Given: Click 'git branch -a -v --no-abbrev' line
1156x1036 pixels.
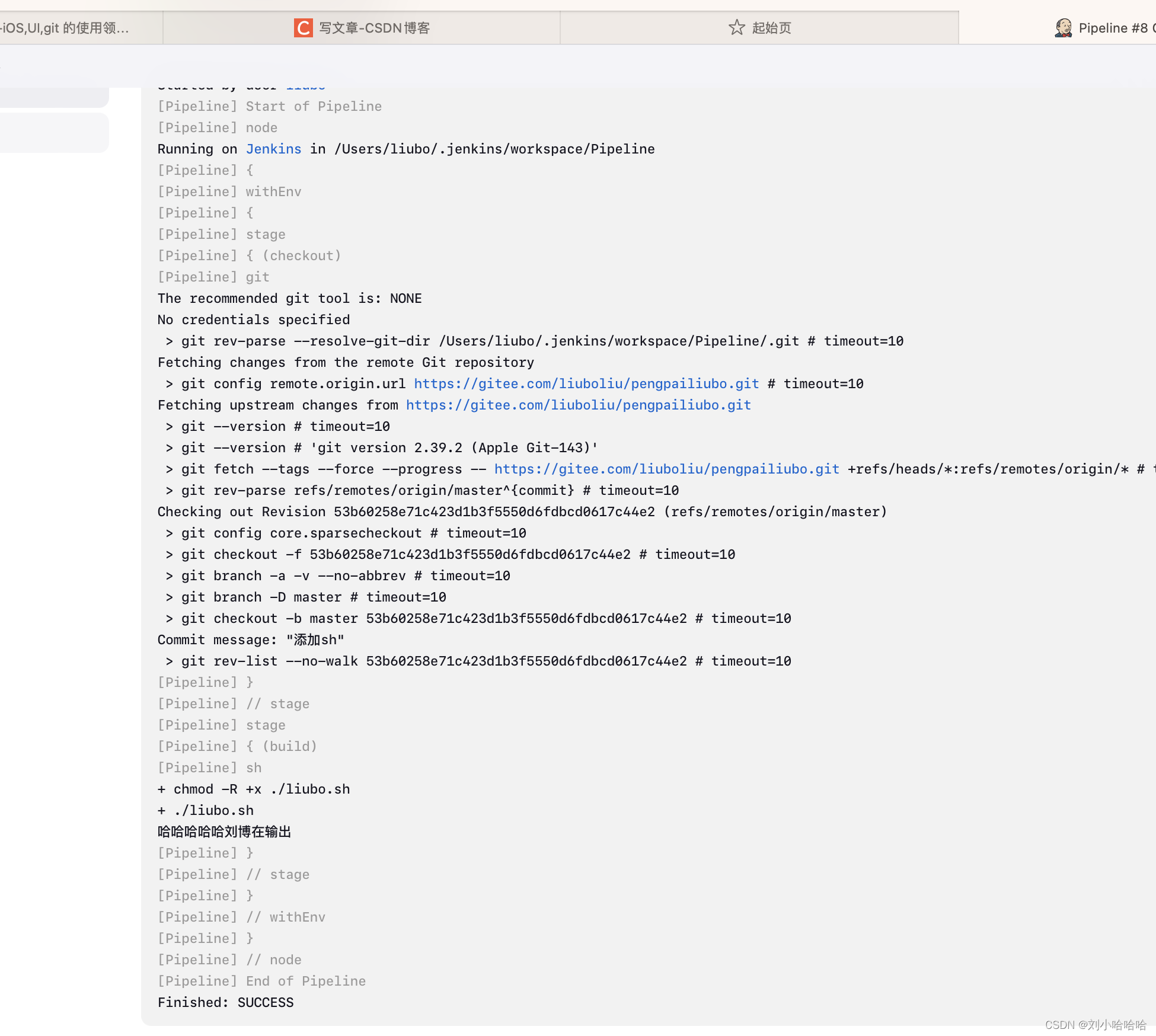Looking at the screenshot, I should coord(338,576).
